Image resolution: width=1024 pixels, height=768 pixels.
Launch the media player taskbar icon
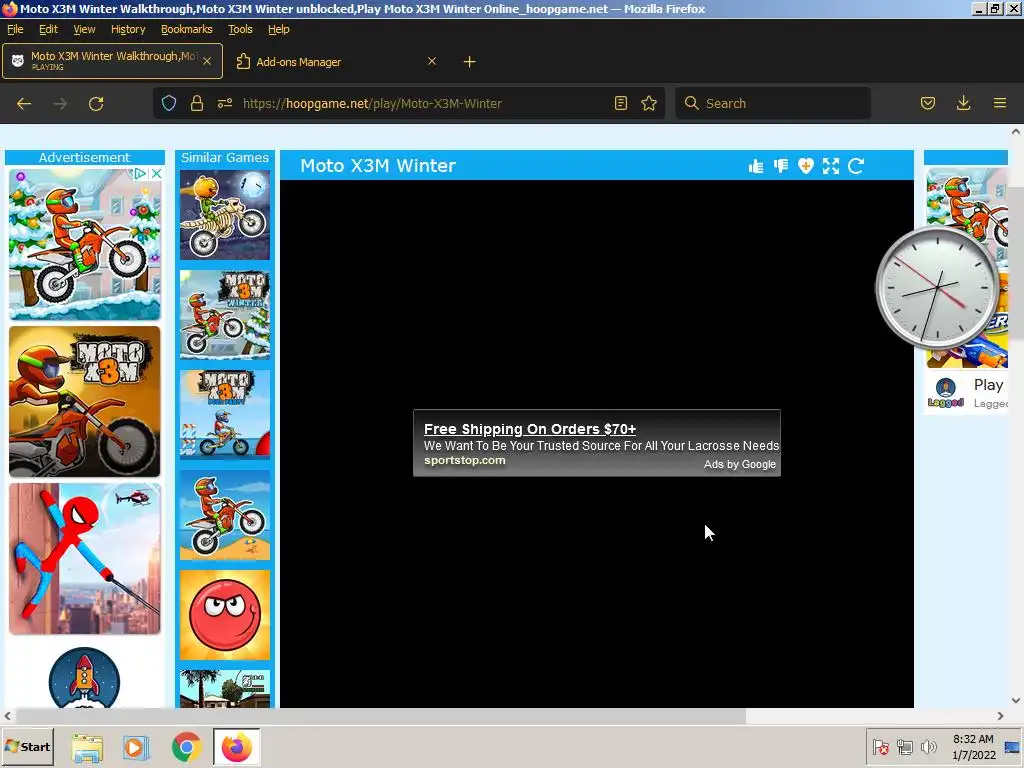(x=136, y=747)
